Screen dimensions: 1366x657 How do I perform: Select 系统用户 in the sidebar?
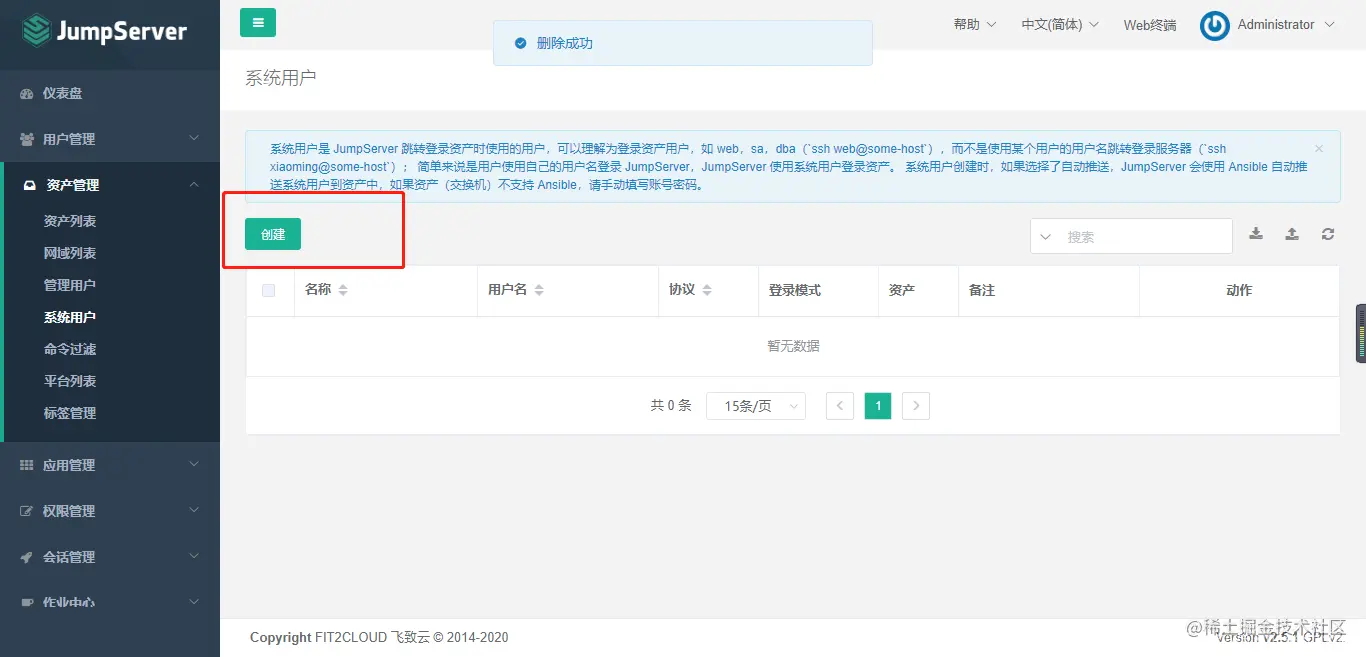70,317
